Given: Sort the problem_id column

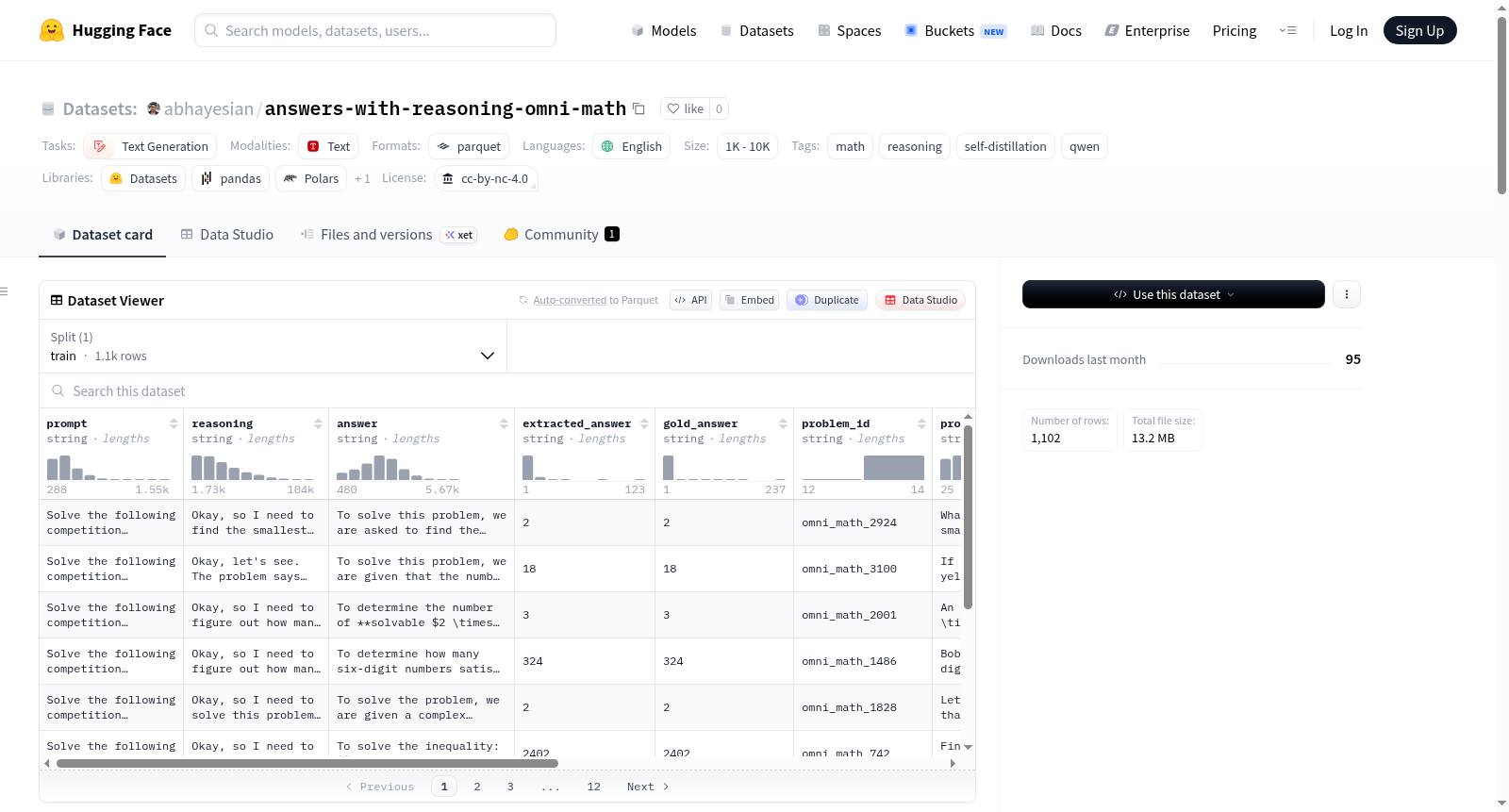Looking at the screenshot, I should pyautogui.click(x=921, y=423).
